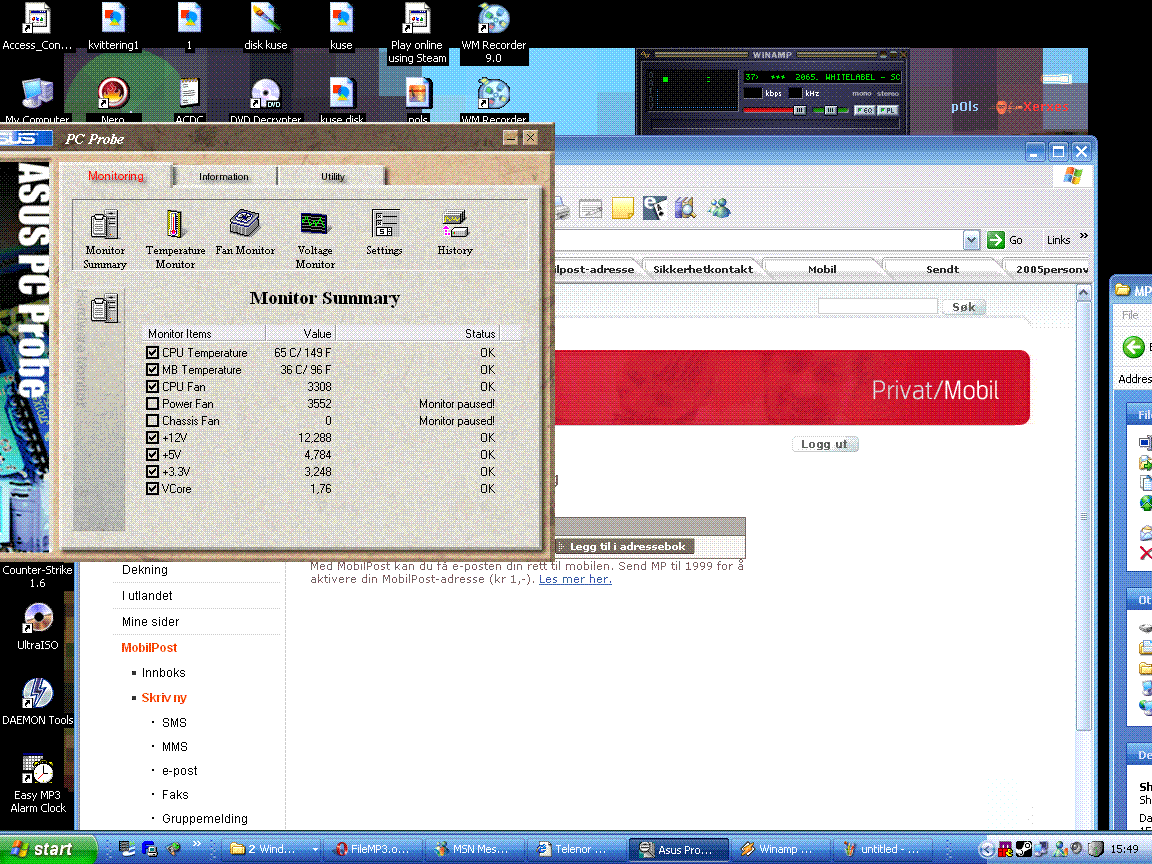Image resolution: width=1152 pixels, height=864 pixels.
Task: Expand hidden quick launch icons chevron
Action: 196,843
